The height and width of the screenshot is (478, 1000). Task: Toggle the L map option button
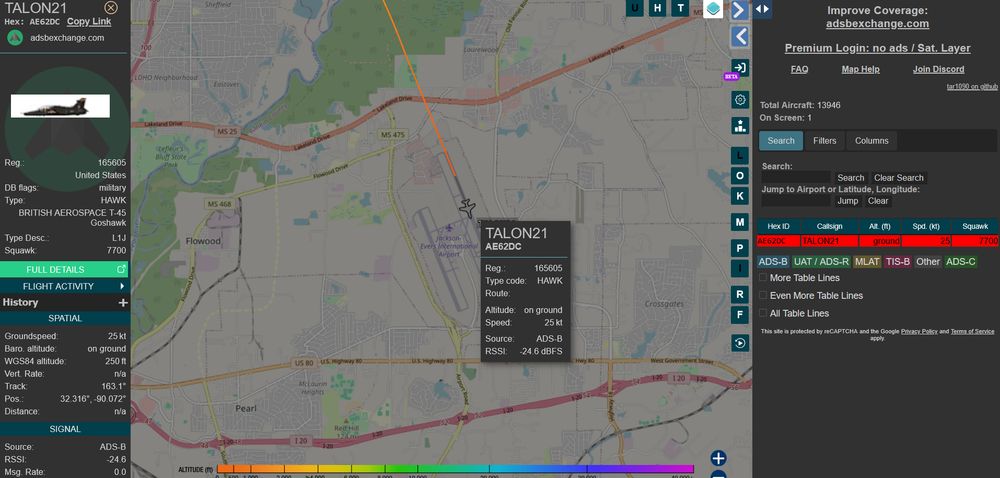(x=740, y=155)
